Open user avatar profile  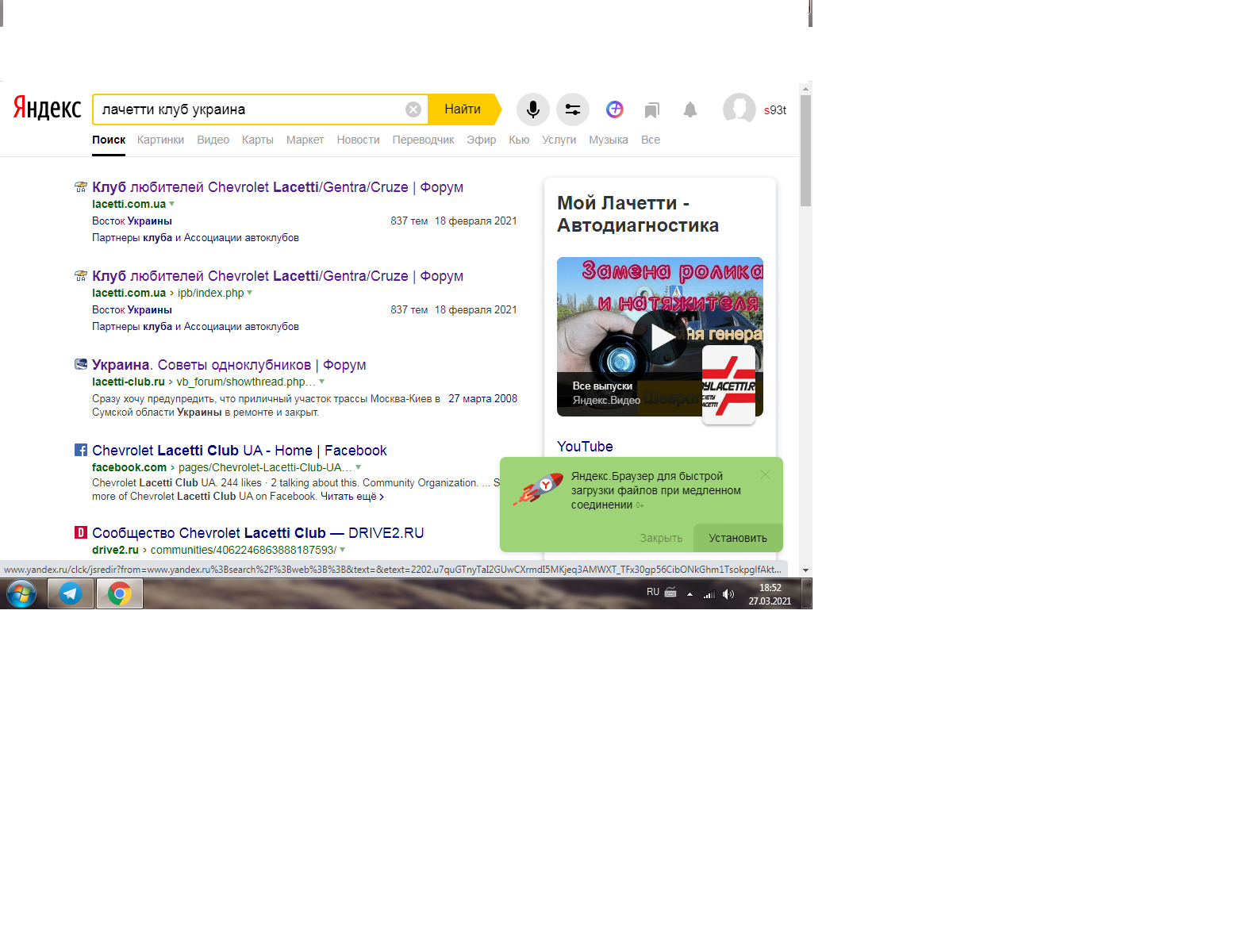tap(739, 109)
